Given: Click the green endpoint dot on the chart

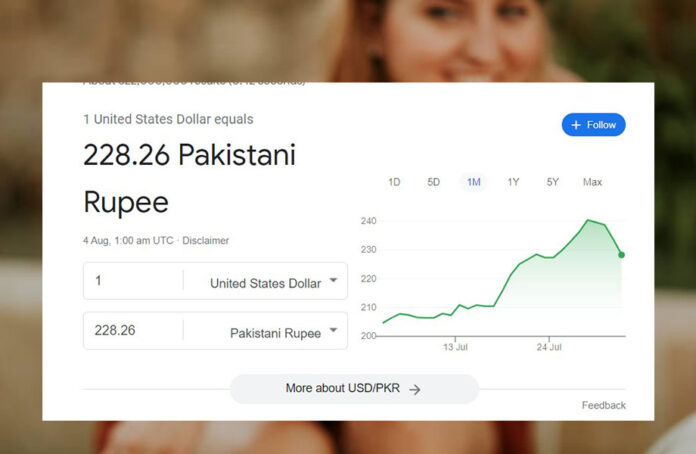Looking at the screenshot, I should (x=621, y=255).
